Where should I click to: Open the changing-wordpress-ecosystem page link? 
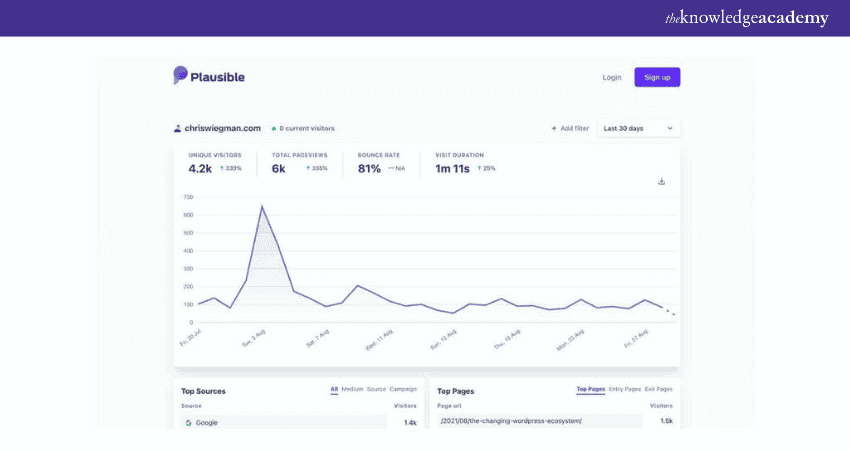pyautogui.click(x=511, y=422)
